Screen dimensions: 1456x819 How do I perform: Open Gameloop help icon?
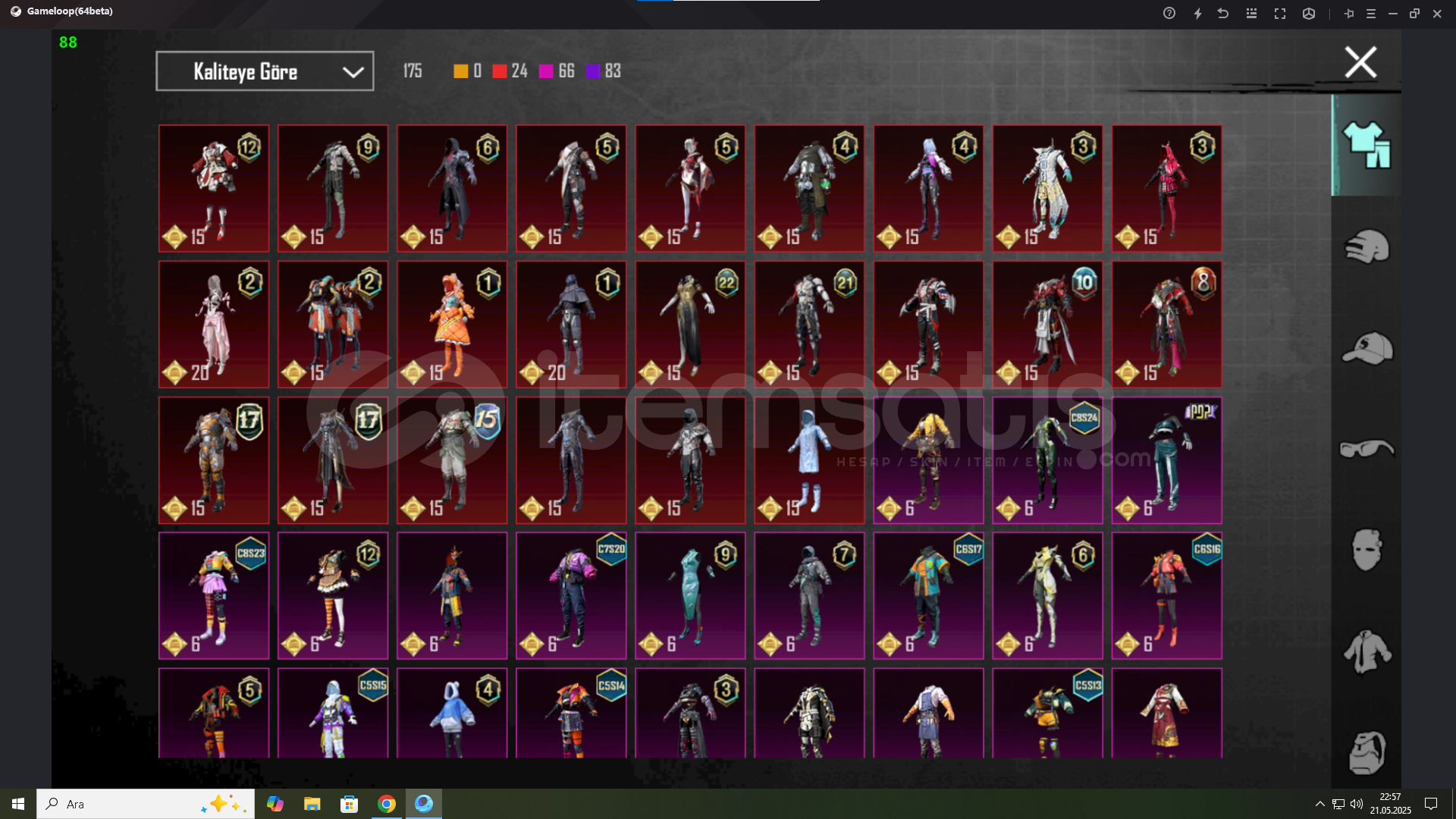[1169, 13]
